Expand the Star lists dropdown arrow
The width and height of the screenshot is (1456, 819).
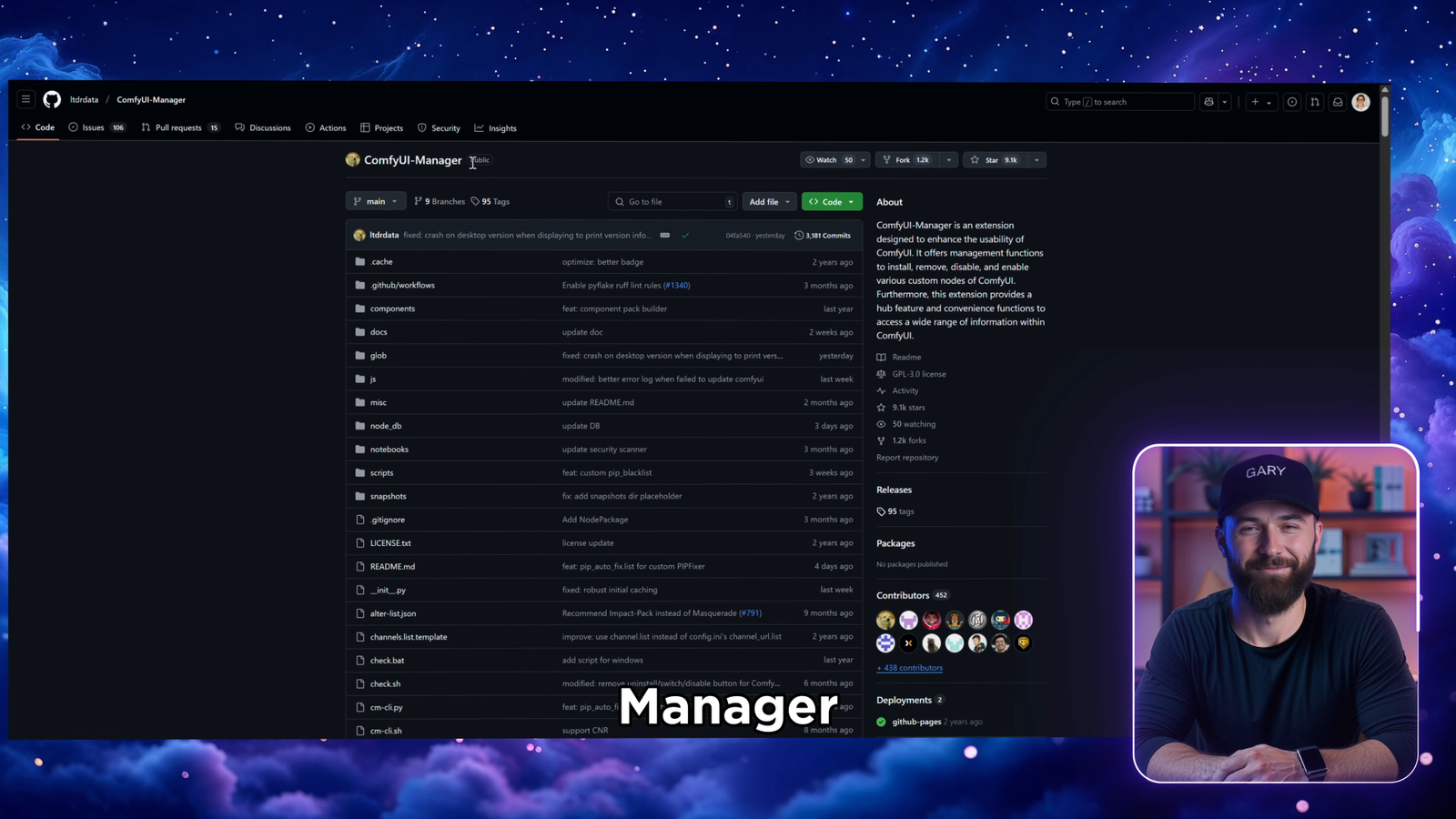click(1036, 160)
